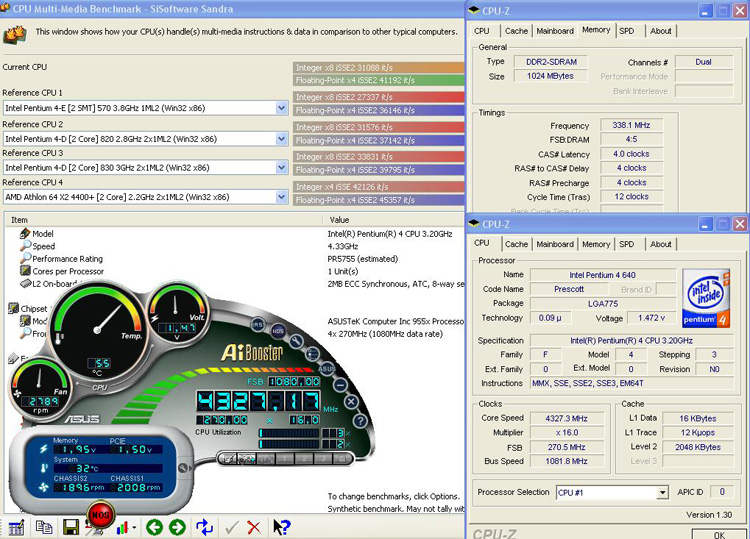Open SPD tab in lower CPU-Z window
This screenshot has height=539, width=750.
pos(627,244)
